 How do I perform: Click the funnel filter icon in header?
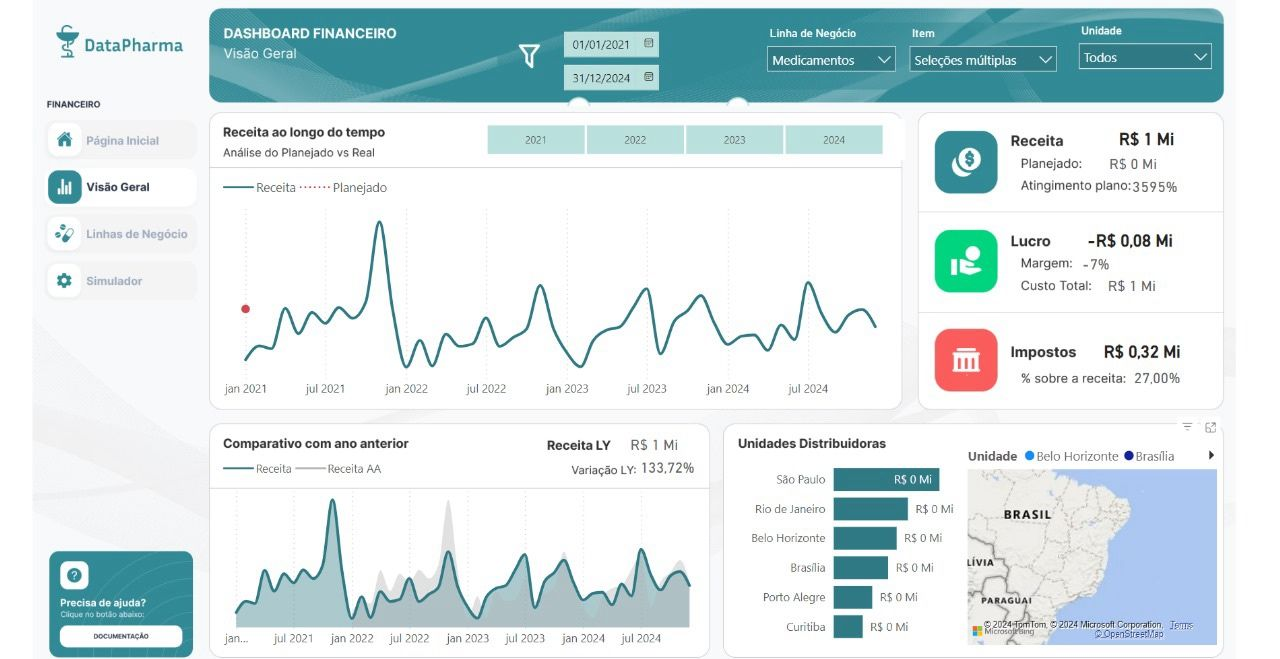click(529, 56)
